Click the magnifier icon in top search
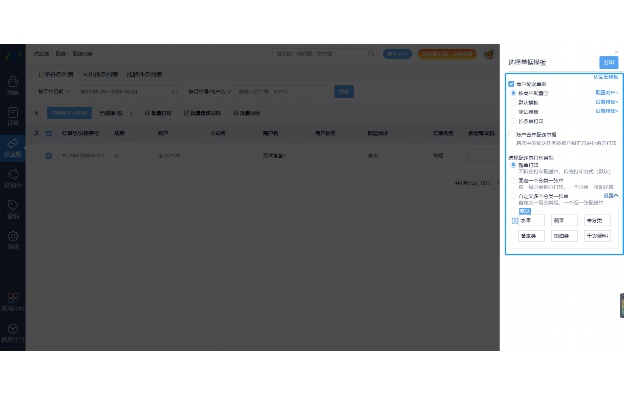Viewport: 624px width, 395px height. pos(371,53)
